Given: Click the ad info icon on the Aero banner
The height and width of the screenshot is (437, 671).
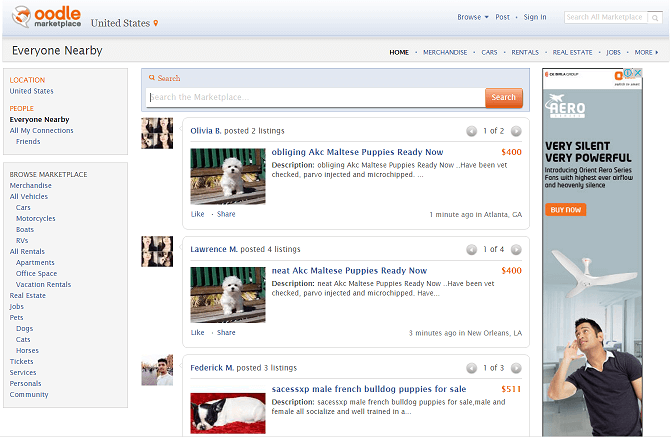Looking at the screenshot, I should point(628,73).
